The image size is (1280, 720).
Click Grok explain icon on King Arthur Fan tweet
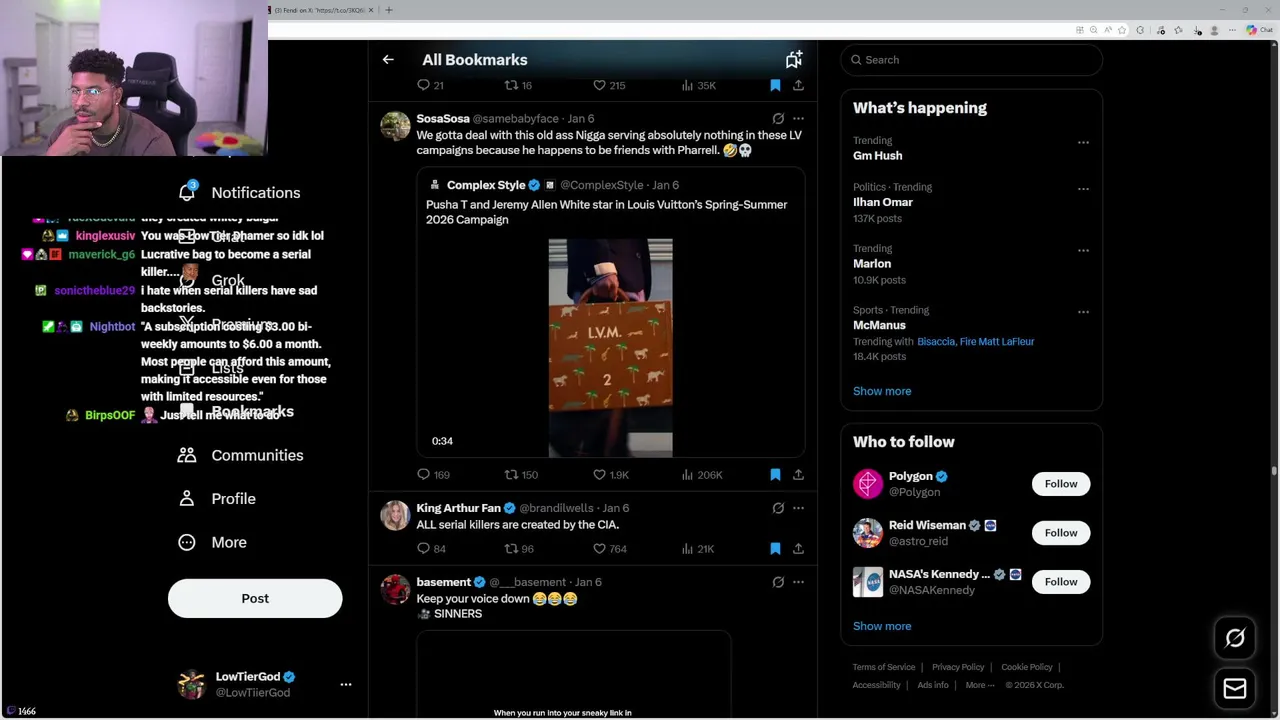(x=778, y=508)
